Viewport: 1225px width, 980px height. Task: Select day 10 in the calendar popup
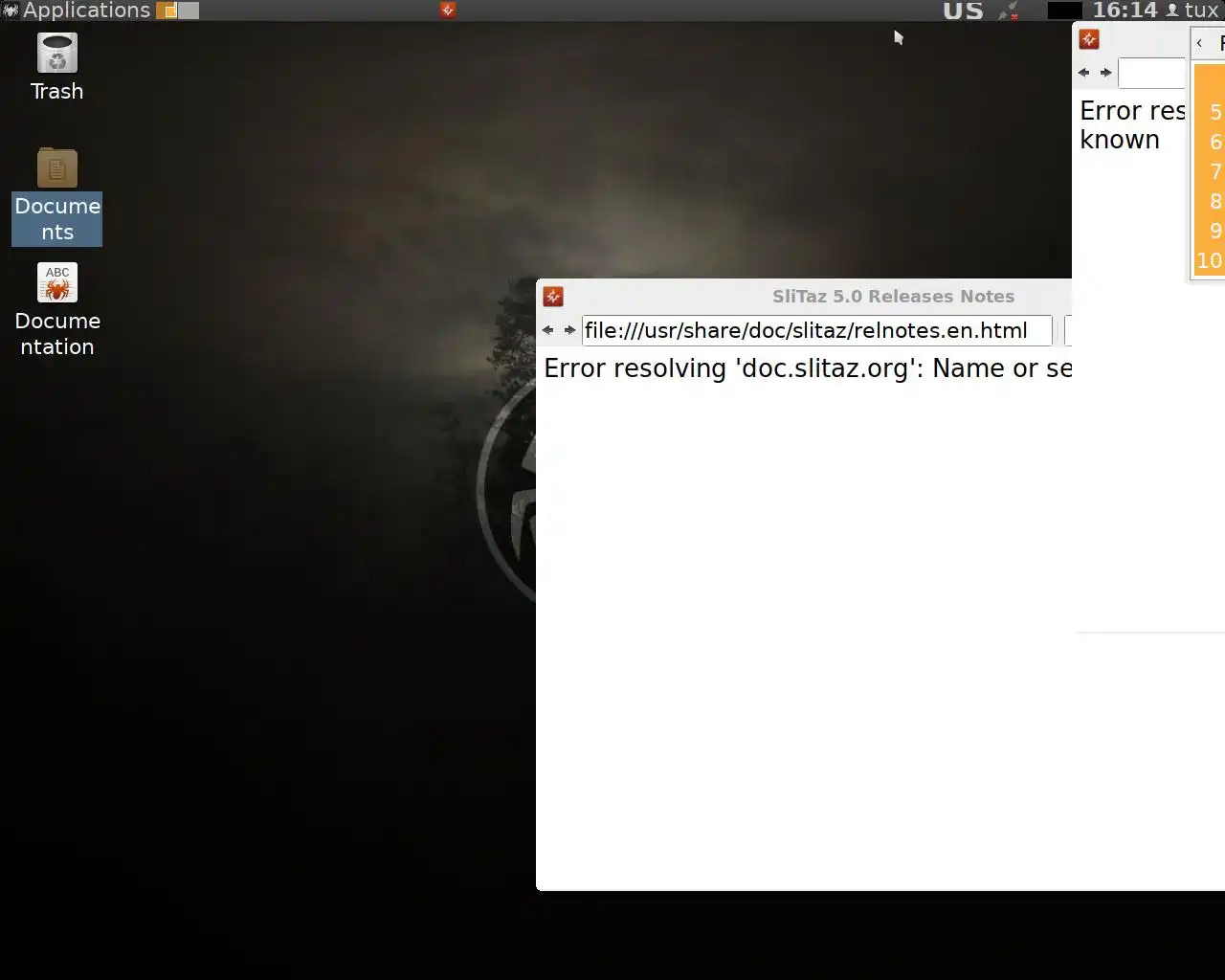(1210, 260)
